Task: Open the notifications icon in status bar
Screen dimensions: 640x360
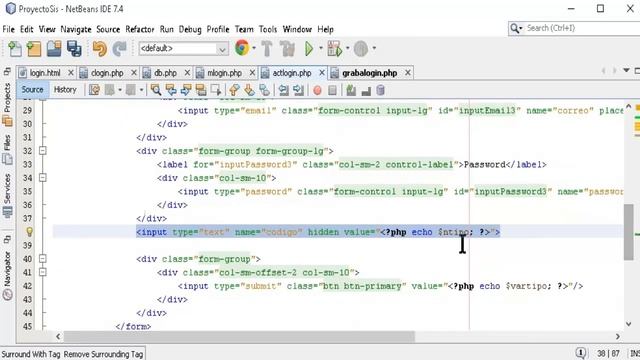Action: click(x=580, y=353)
